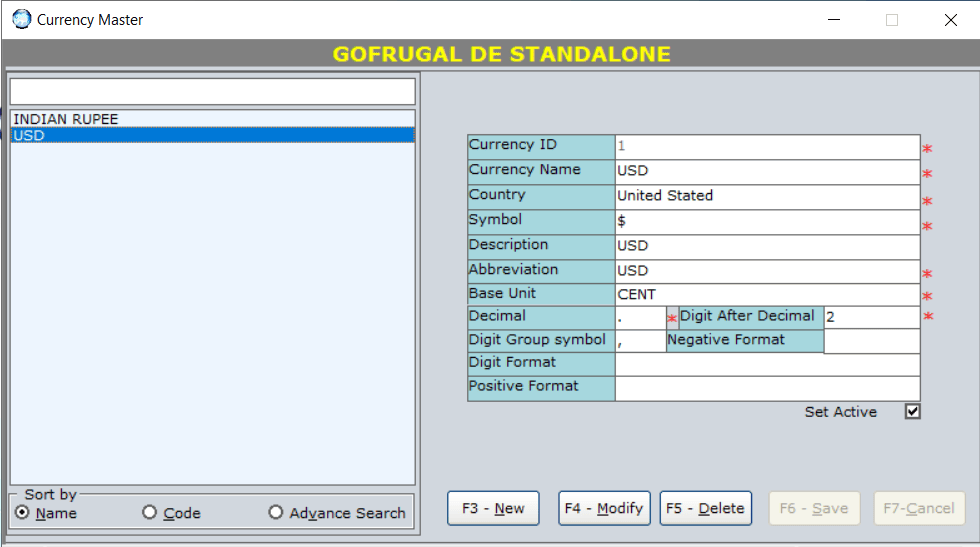Focus the Digit After Decimal field

pos(870,317)
